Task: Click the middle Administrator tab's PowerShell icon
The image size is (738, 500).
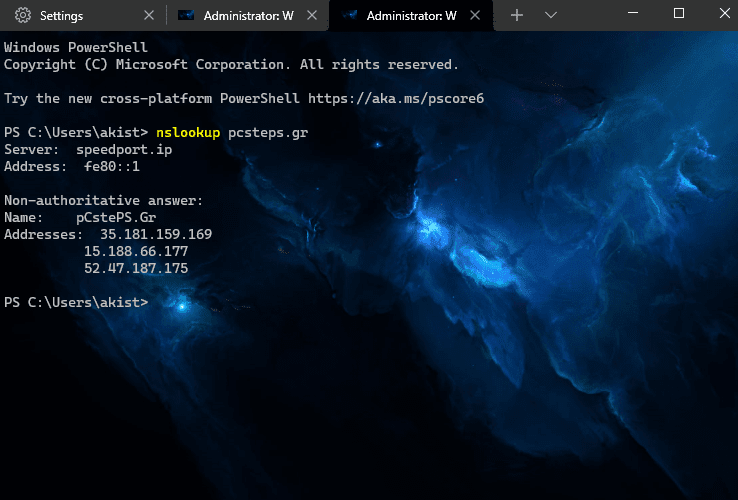Action: click(186, 16)
